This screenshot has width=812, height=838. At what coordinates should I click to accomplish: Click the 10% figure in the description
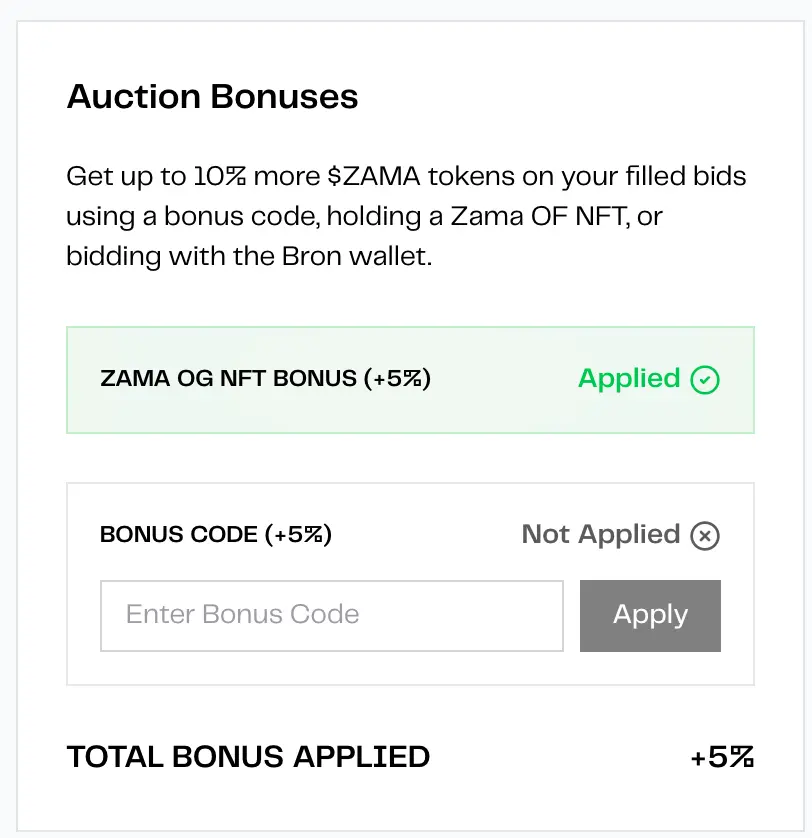pyautogui.click(x=220, y=178)
